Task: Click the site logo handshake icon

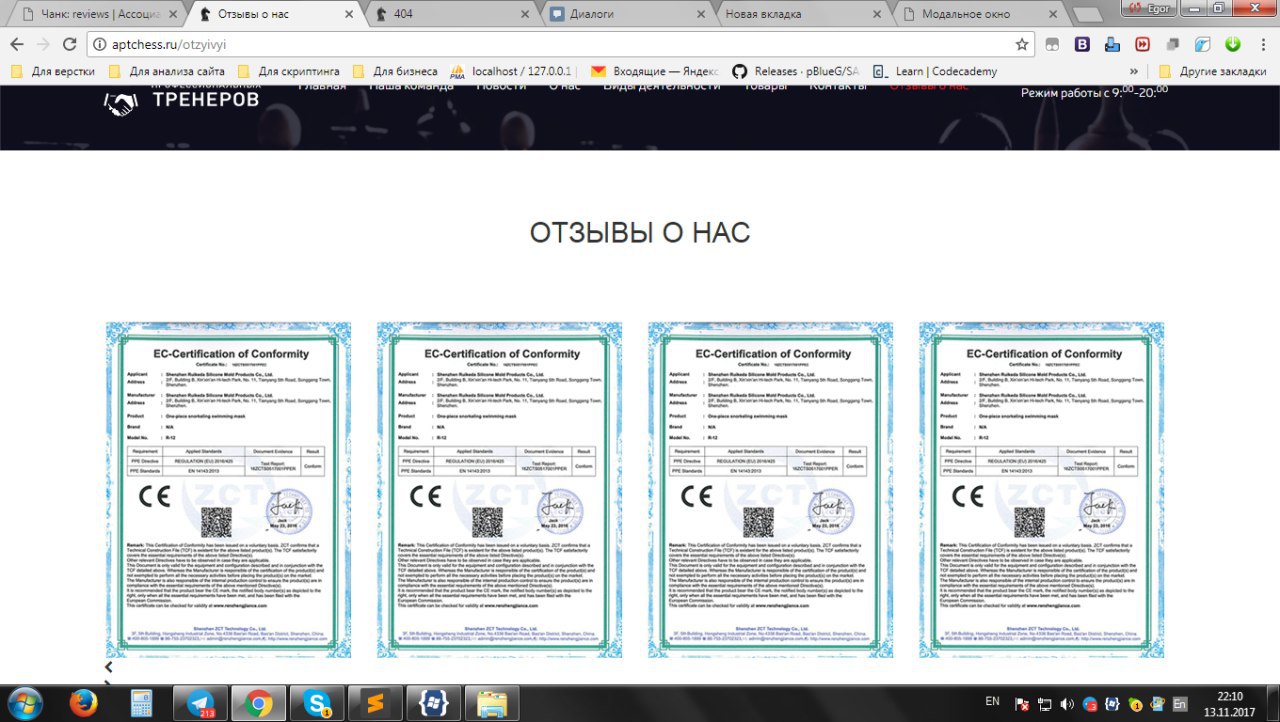Action: [x=121, y=103]
